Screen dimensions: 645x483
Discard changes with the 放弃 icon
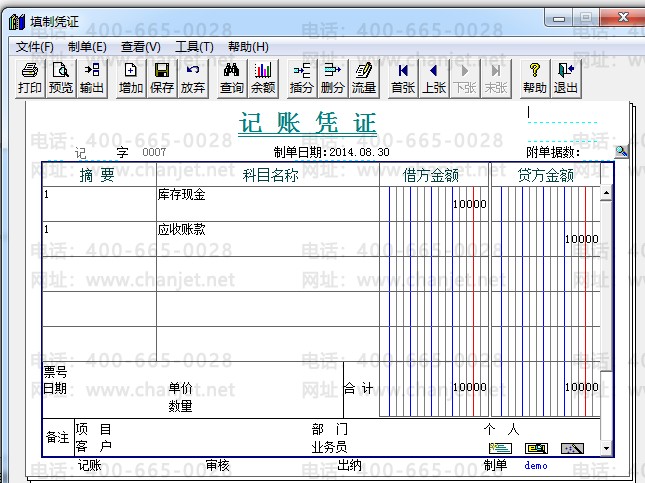point(192,77)
